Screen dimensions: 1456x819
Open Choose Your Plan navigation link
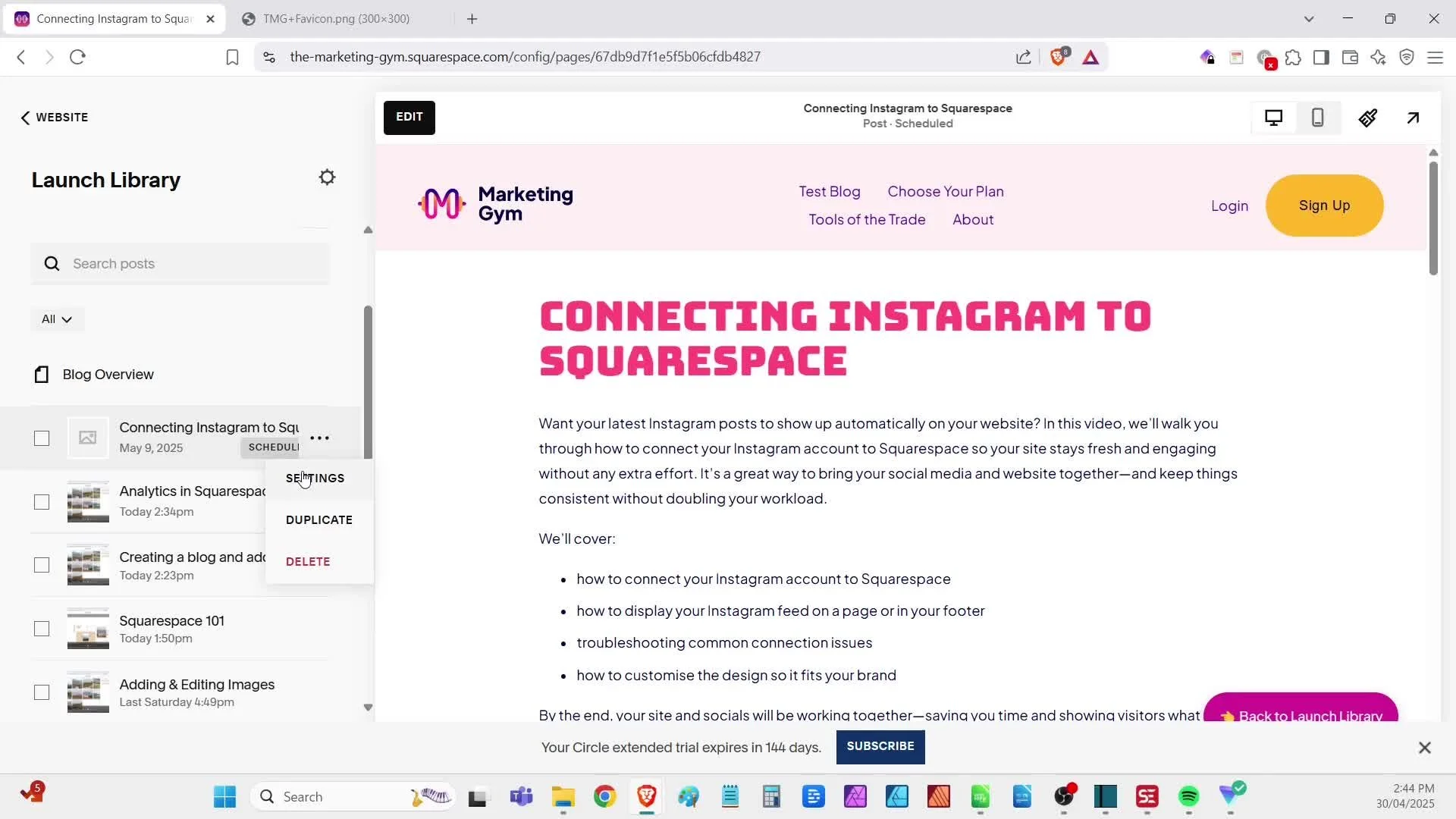946,192
